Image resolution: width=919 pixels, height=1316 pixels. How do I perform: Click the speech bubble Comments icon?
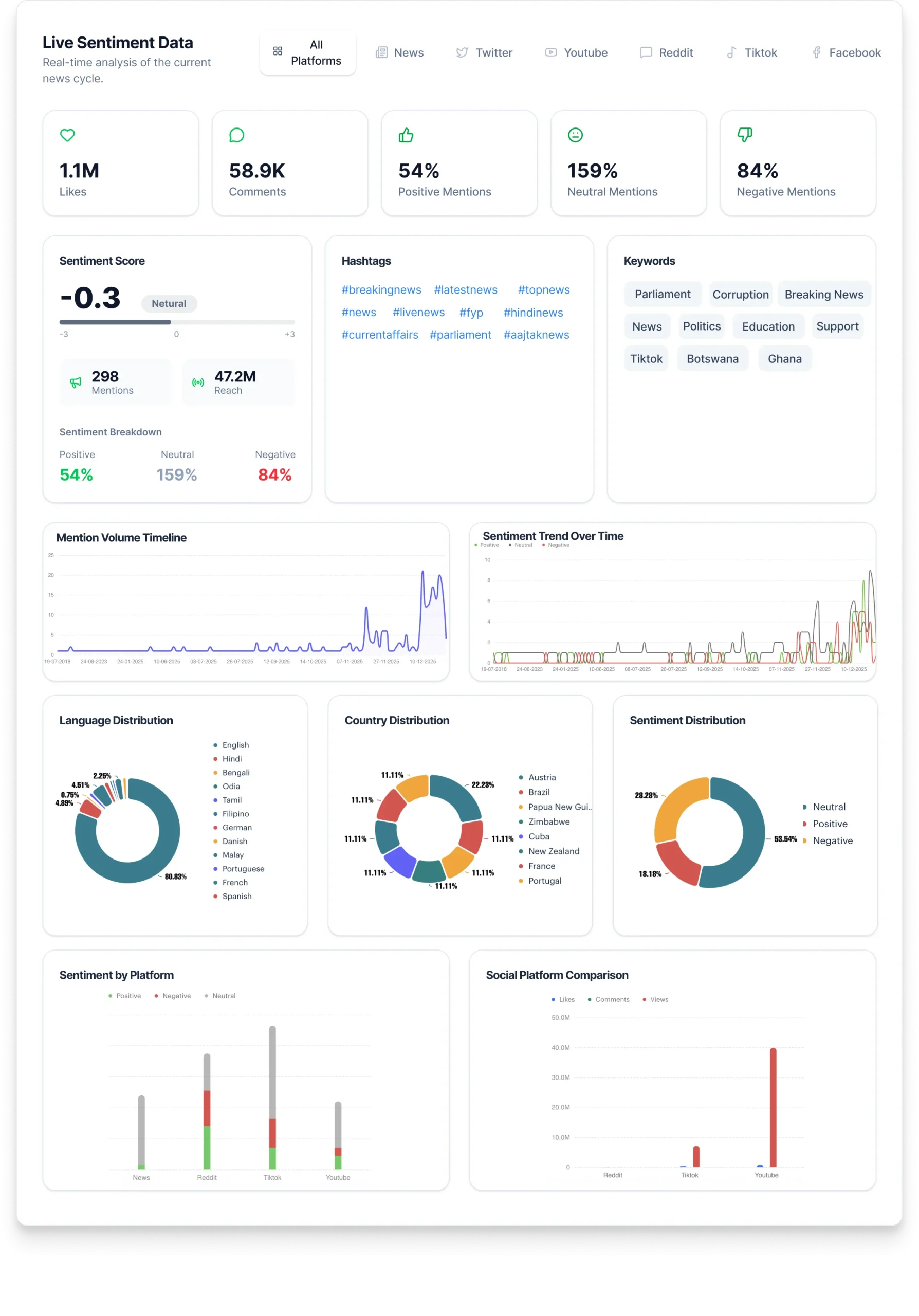(x=236, y=135)
